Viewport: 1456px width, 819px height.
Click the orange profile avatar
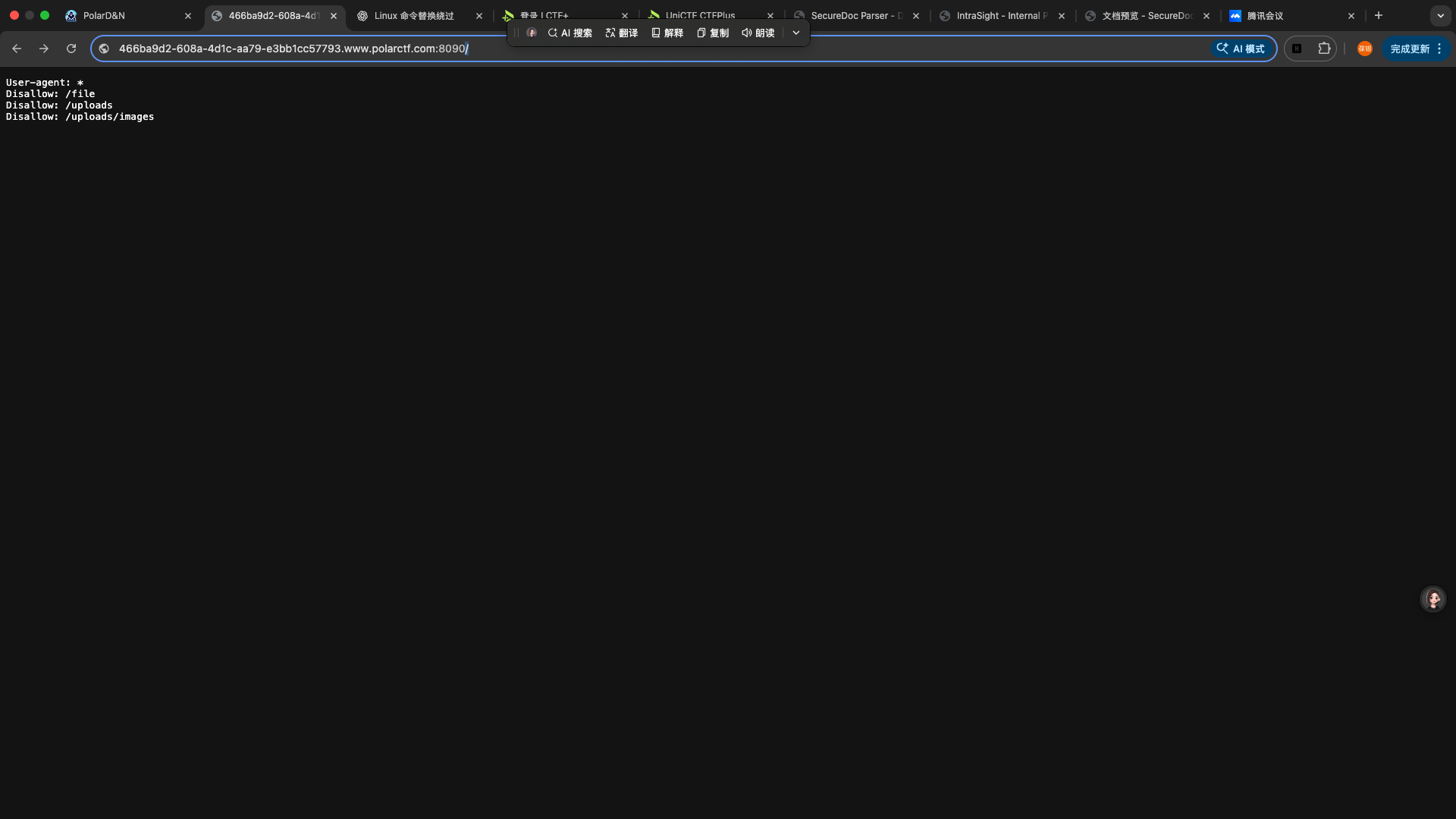[x=1364, y=49]
